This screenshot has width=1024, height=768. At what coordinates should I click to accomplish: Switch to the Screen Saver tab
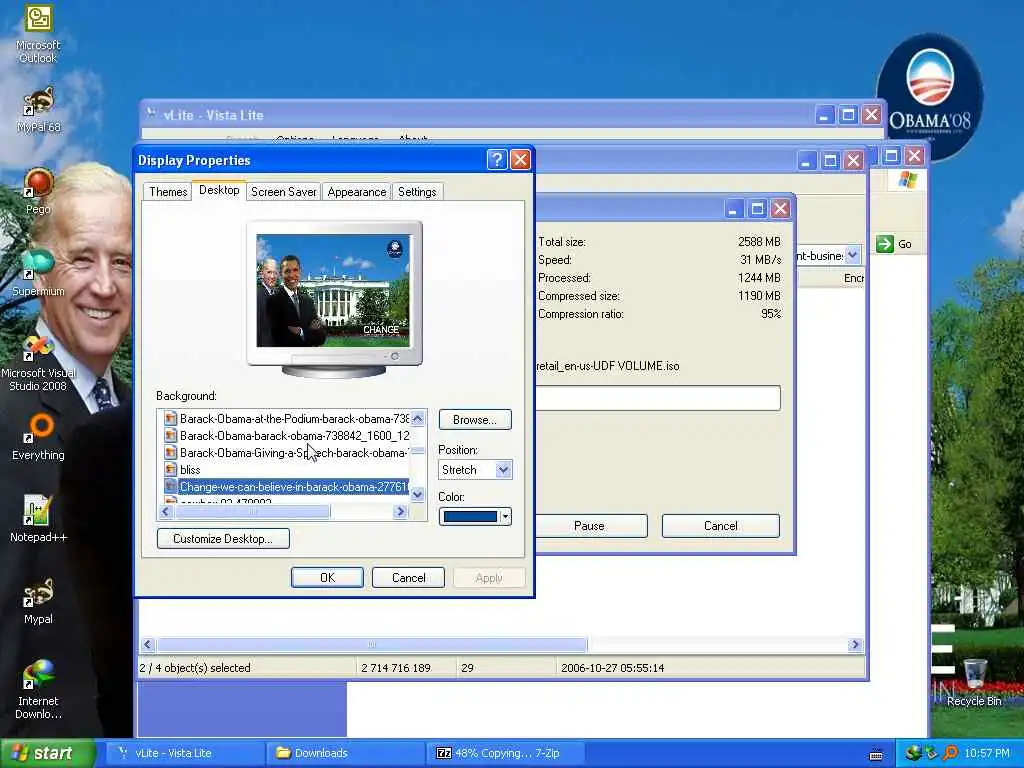pos(283,191)
